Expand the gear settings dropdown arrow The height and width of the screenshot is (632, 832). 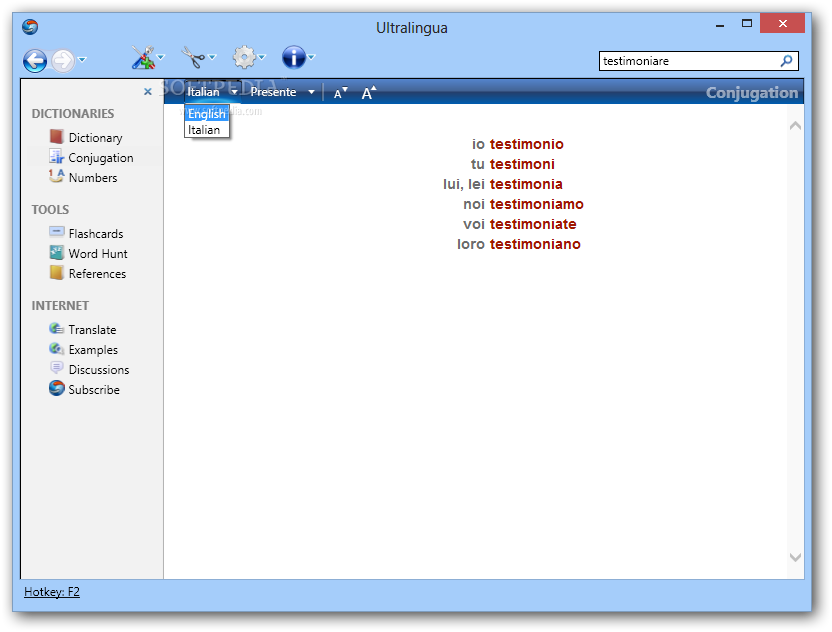coord(262,57)
